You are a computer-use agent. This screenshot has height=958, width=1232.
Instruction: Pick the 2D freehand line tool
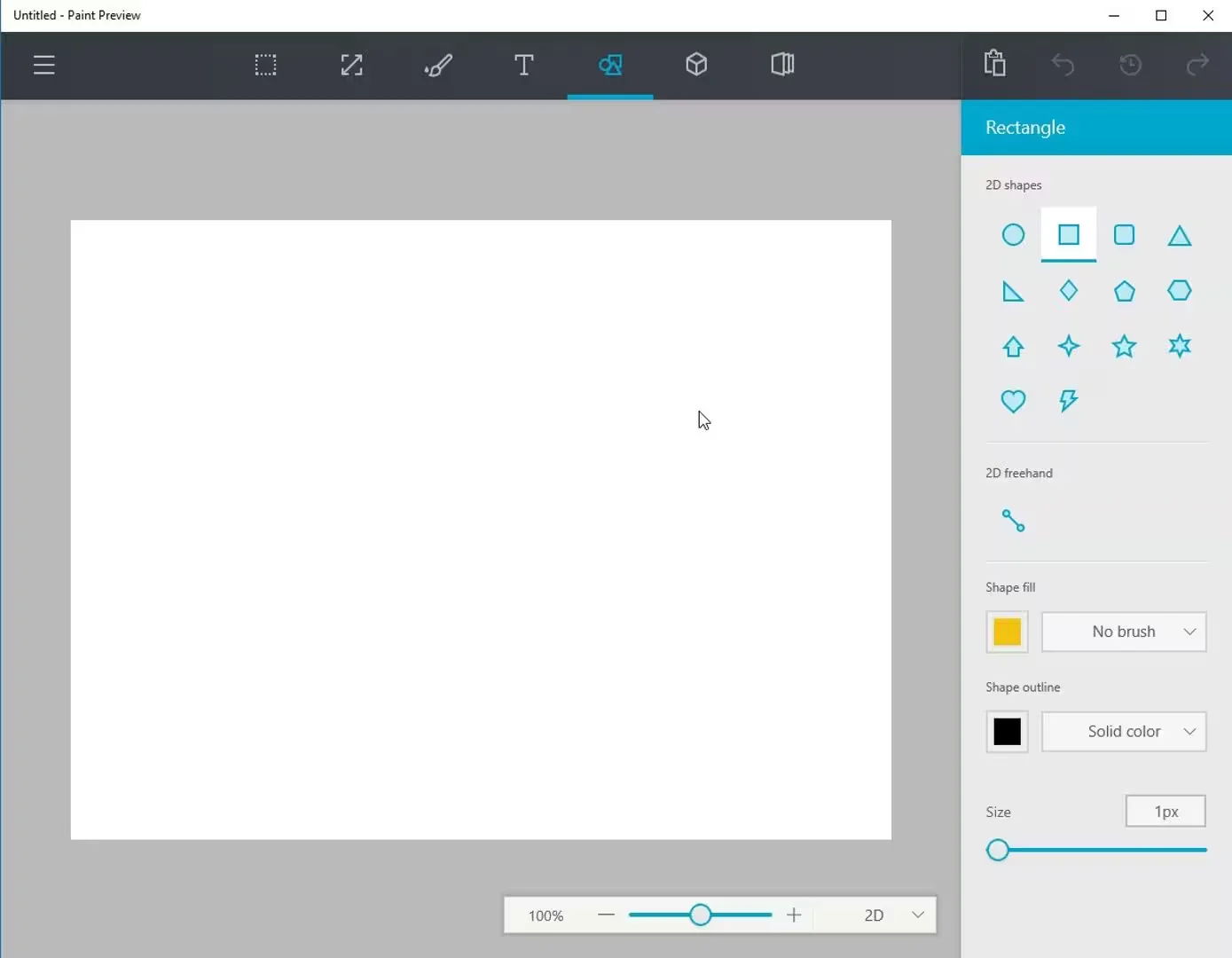pyautogui.click(x=1013, y=521)
